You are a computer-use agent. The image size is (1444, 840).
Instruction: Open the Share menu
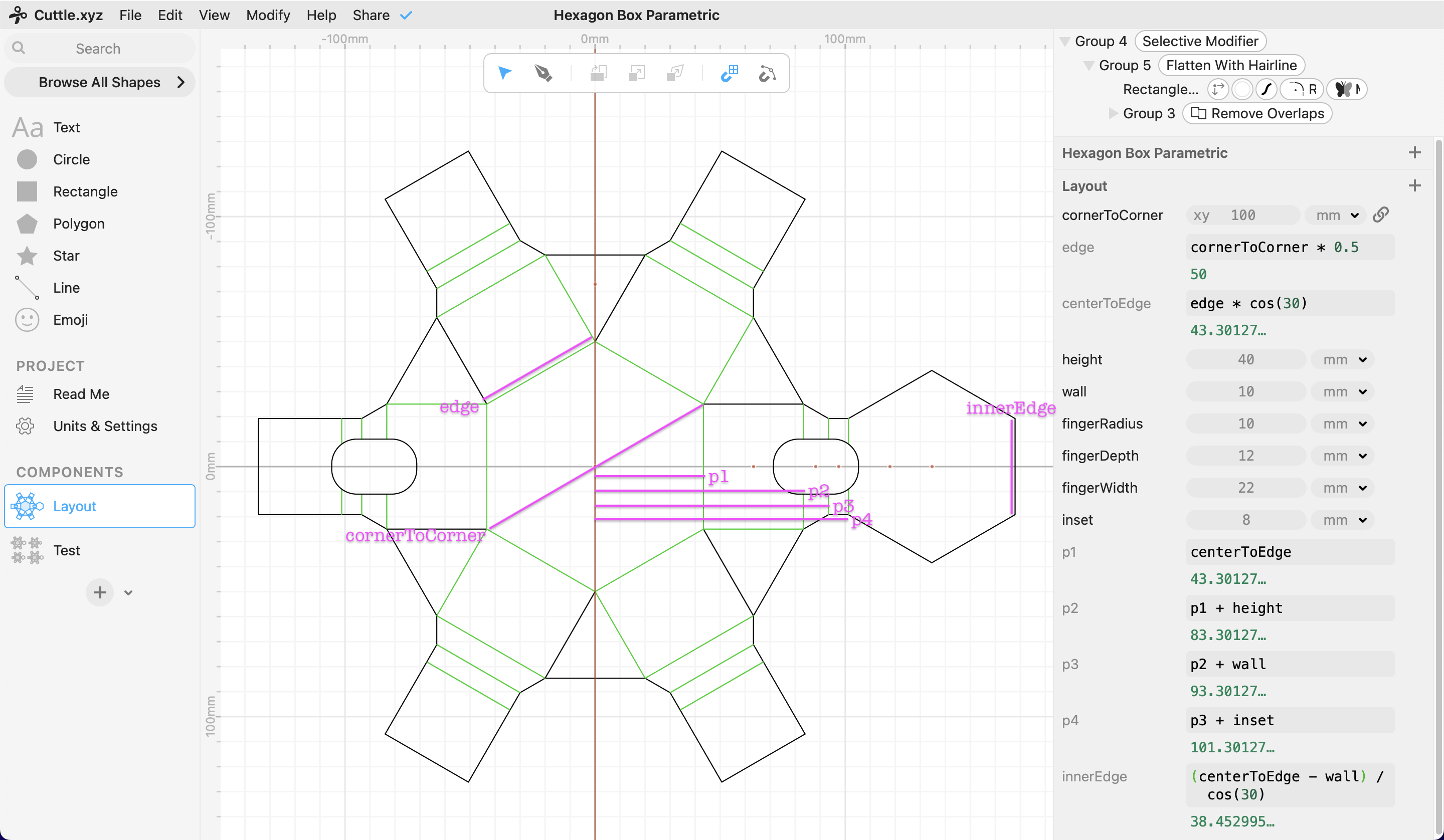coord(371,15)
